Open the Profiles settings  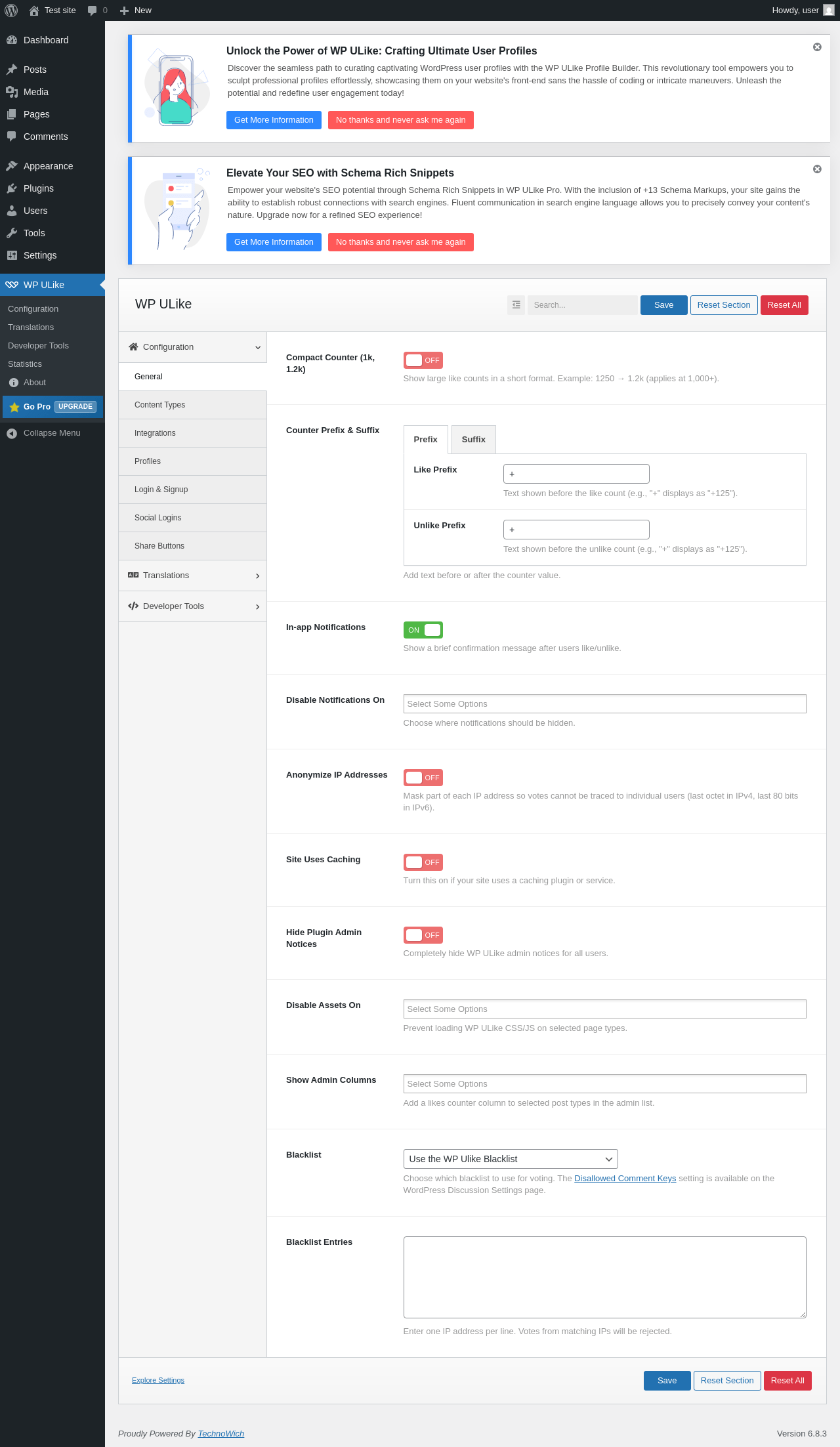pyautogui.click(x=193, y=461)
